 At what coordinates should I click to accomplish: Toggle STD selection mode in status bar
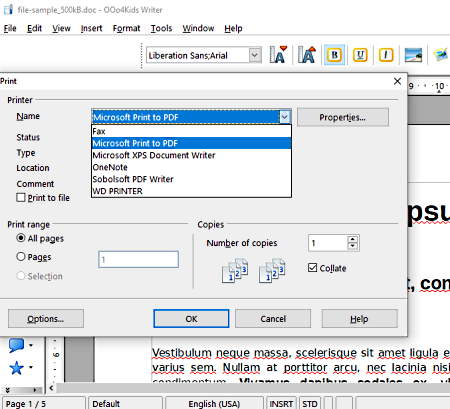(310, 403)
